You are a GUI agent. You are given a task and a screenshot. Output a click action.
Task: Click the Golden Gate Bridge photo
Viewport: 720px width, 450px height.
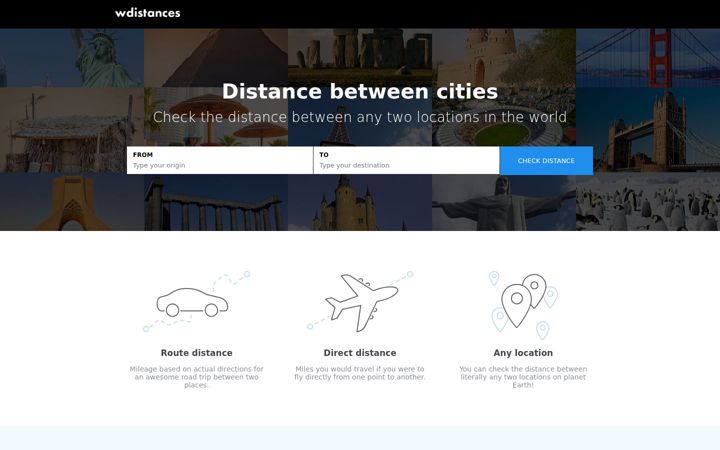click(648, 58)
